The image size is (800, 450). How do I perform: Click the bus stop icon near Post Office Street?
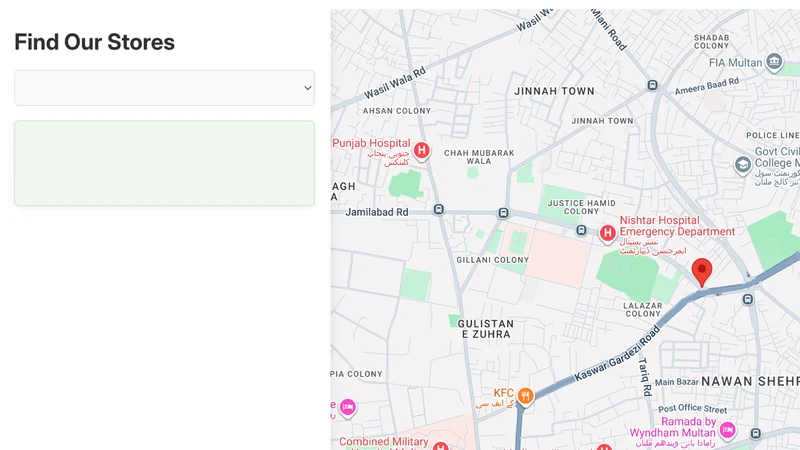click(x=756, y=434)
